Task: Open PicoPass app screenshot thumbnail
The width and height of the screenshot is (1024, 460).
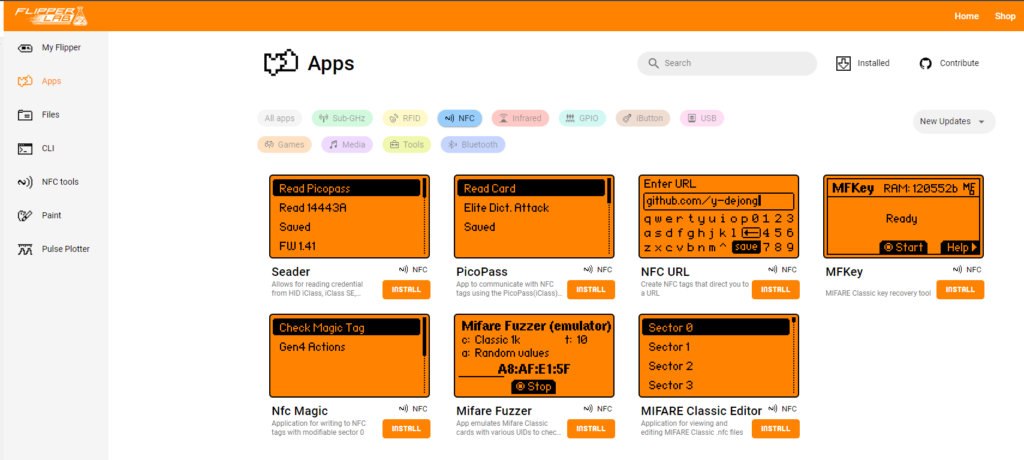Action: (x=534, y=217)
